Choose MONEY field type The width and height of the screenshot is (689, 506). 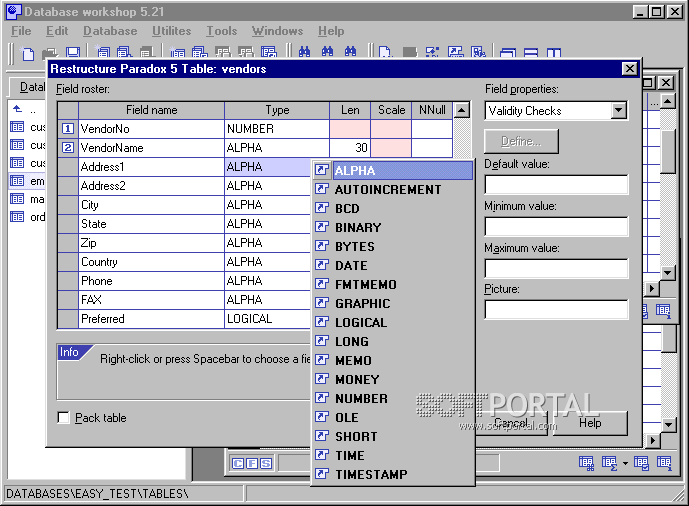(393, 380)
